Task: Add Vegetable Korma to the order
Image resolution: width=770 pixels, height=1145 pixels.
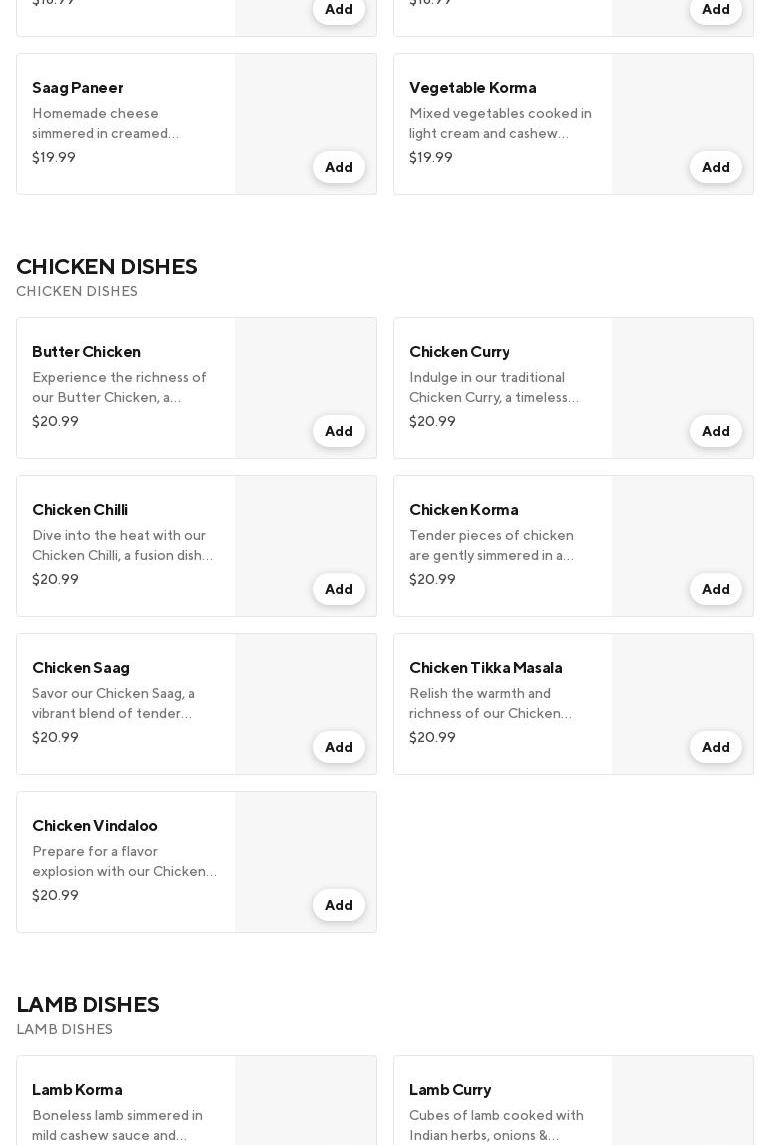Action: (715, 167)
